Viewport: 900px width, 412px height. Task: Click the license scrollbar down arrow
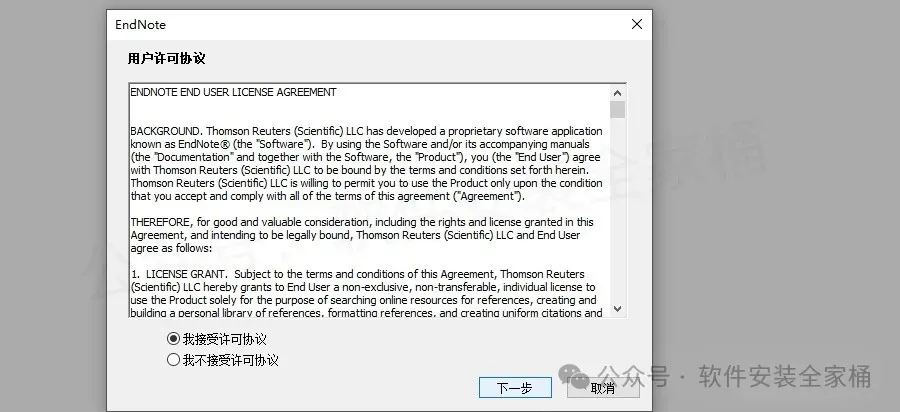pos(618,309)
